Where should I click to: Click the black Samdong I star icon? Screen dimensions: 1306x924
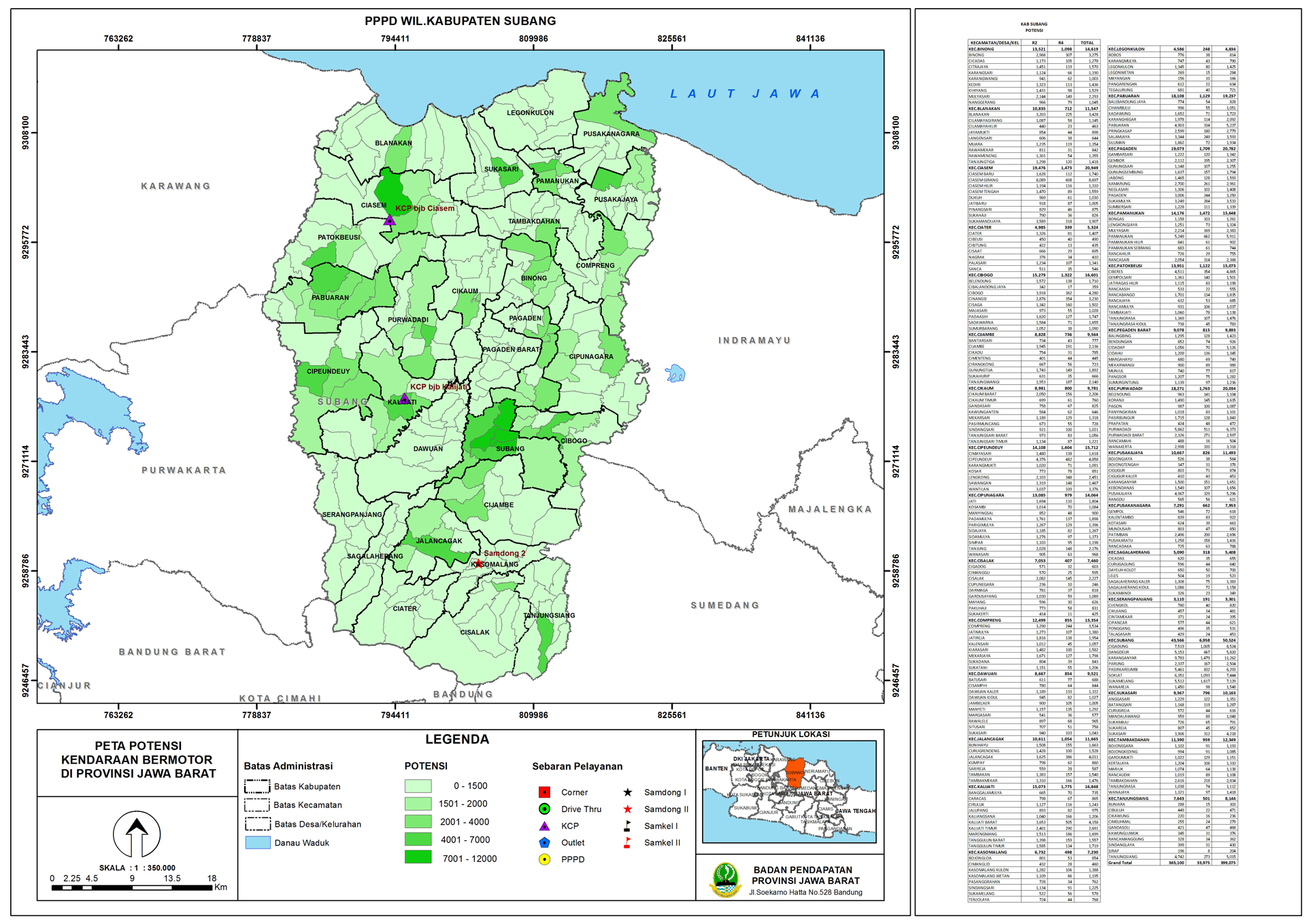tap(628, 792)
